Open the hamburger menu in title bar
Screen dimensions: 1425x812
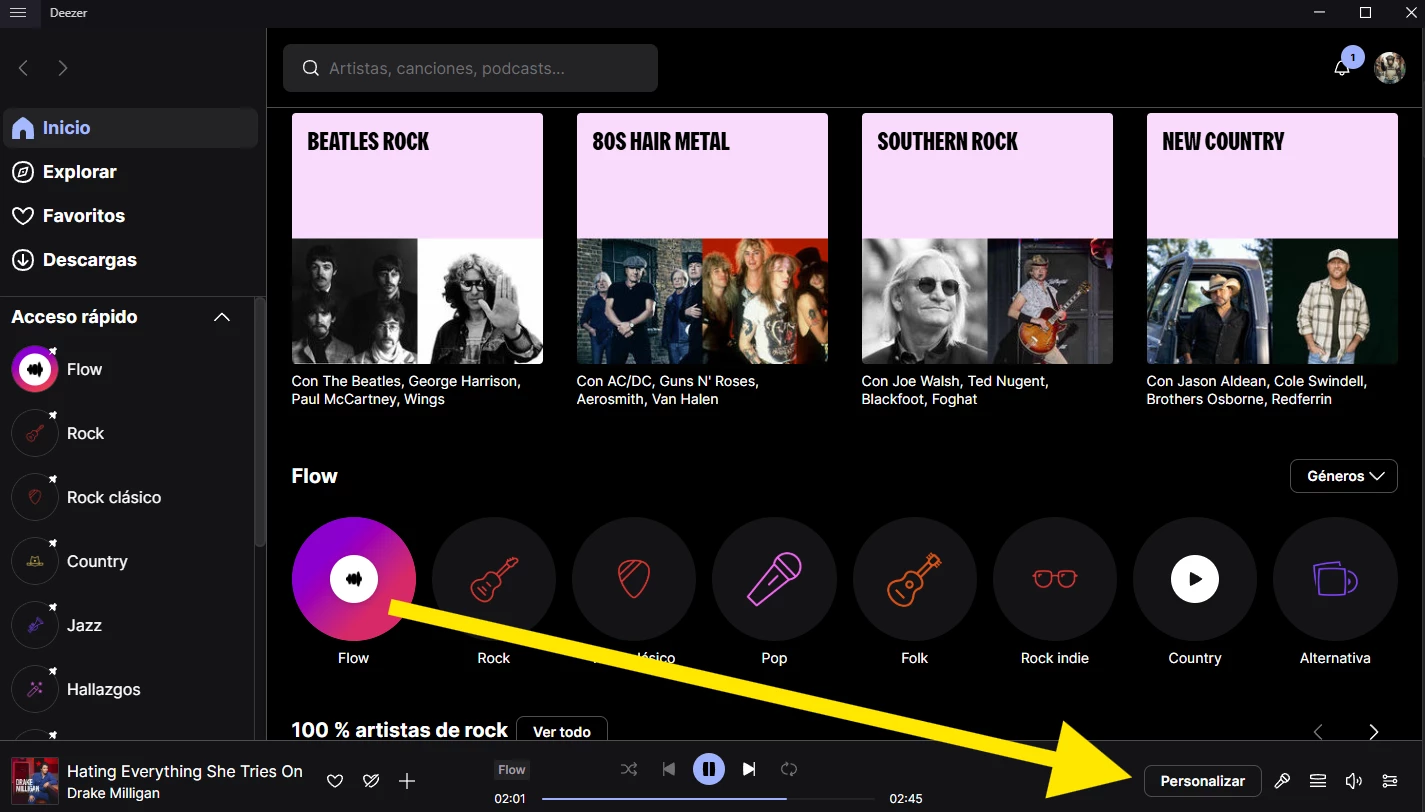coord(18,12)
